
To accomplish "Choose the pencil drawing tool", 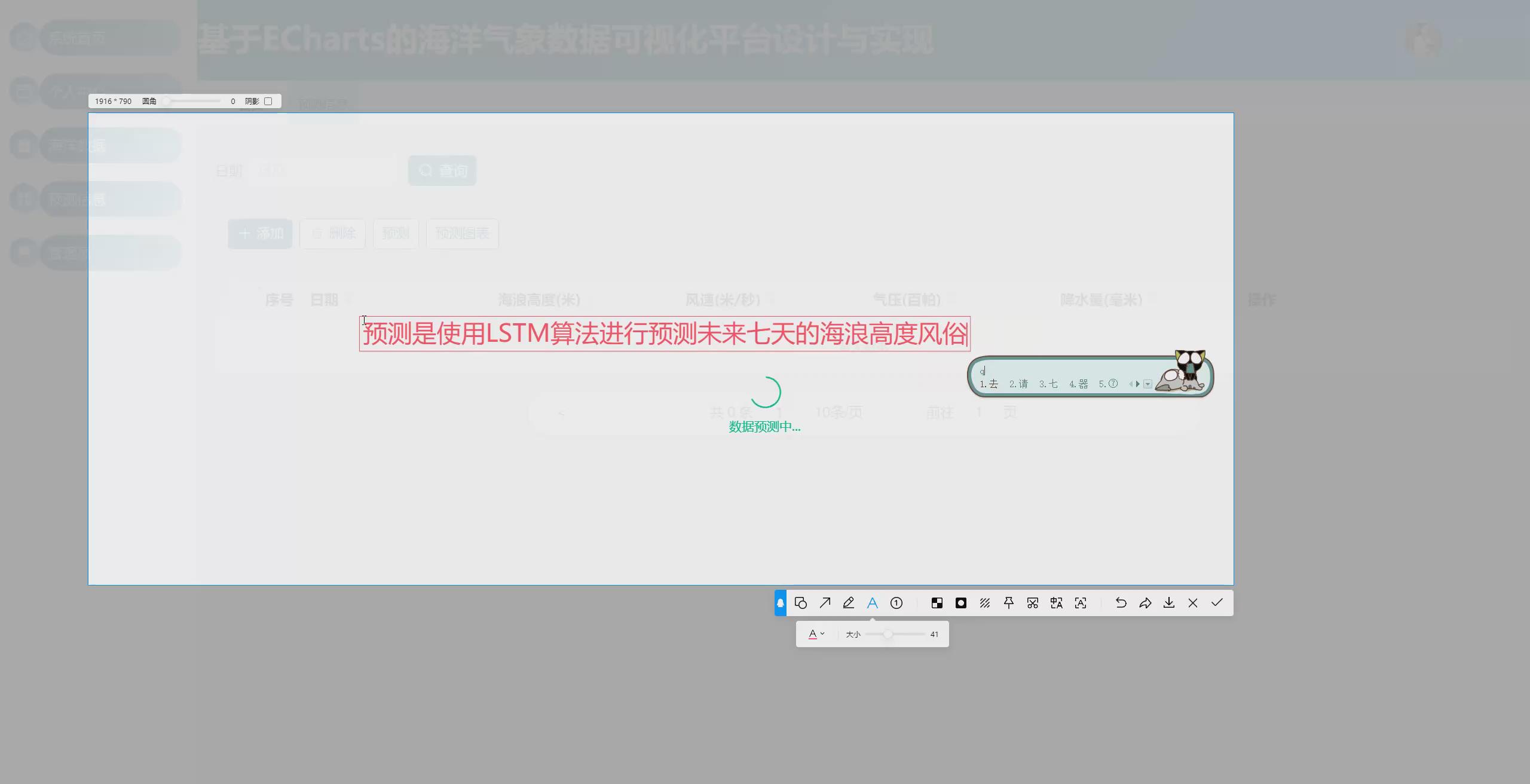I will point(849,603).
